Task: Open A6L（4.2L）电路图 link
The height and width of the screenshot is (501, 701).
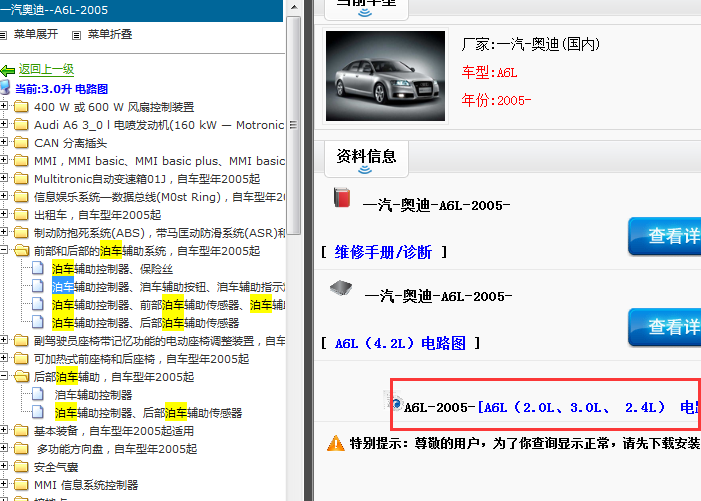Action: pyautogui.click(x=400, y=343)
